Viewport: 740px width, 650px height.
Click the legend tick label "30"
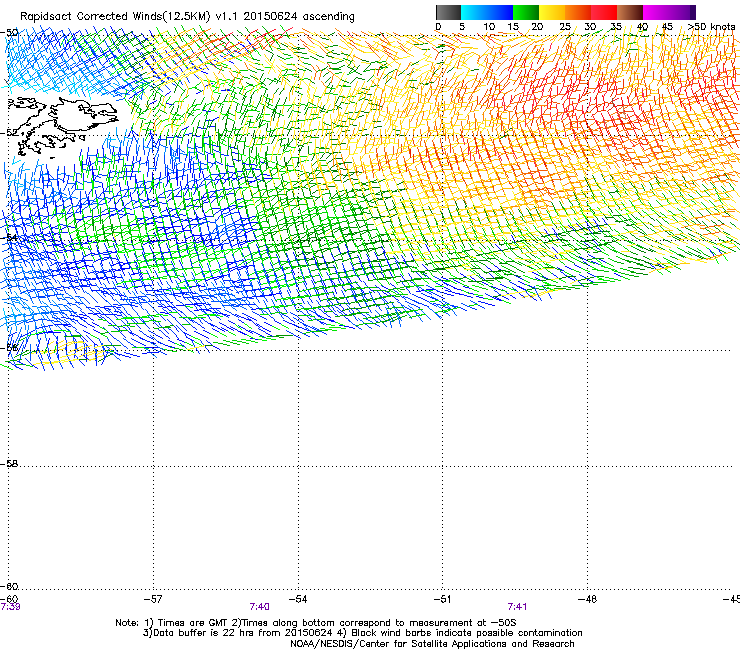coord(590,27)
